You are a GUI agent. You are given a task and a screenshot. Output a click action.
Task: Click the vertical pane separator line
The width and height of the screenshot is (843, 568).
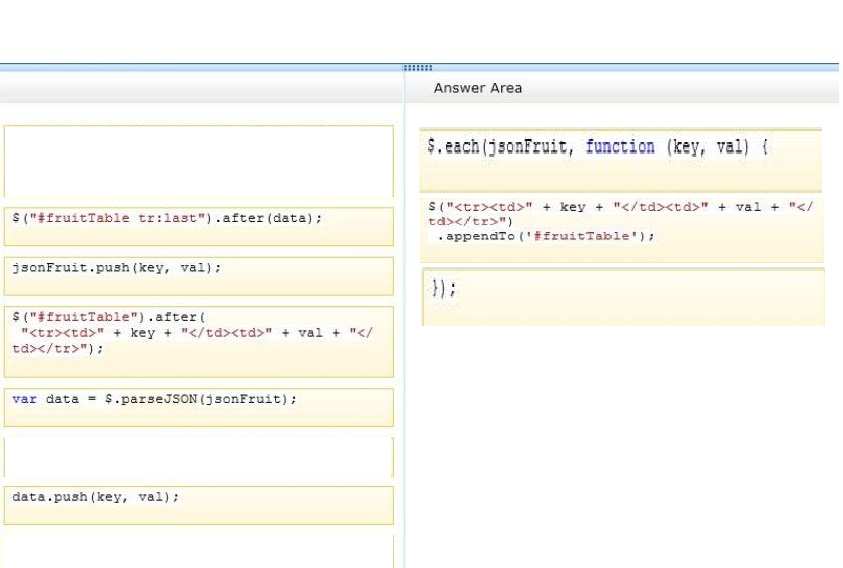pos(404,323)
